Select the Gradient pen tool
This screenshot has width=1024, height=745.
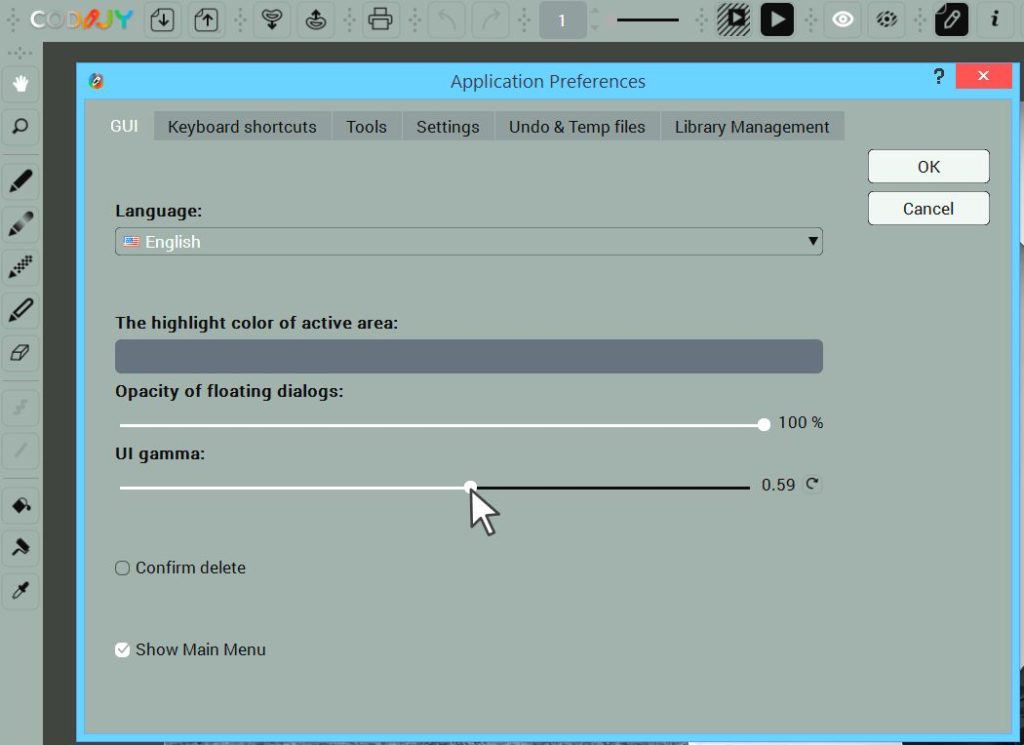click(x=20, y=224)
